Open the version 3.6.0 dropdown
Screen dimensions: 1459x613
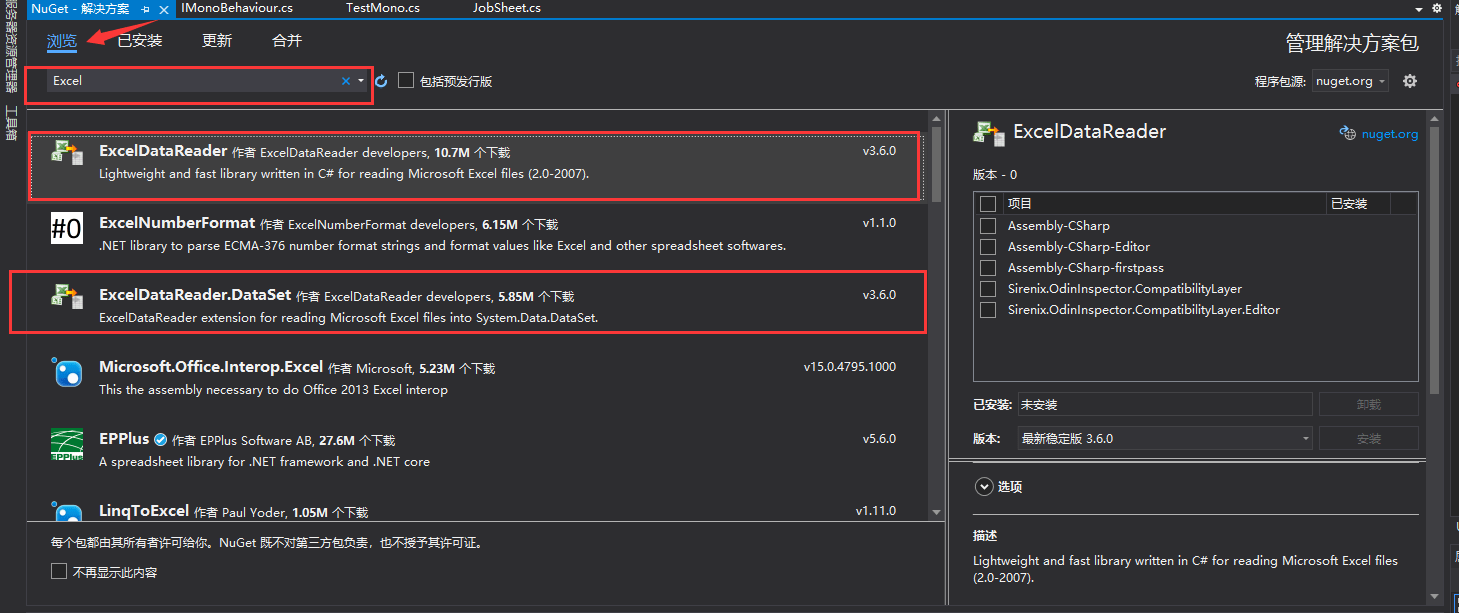[1165, 438]
